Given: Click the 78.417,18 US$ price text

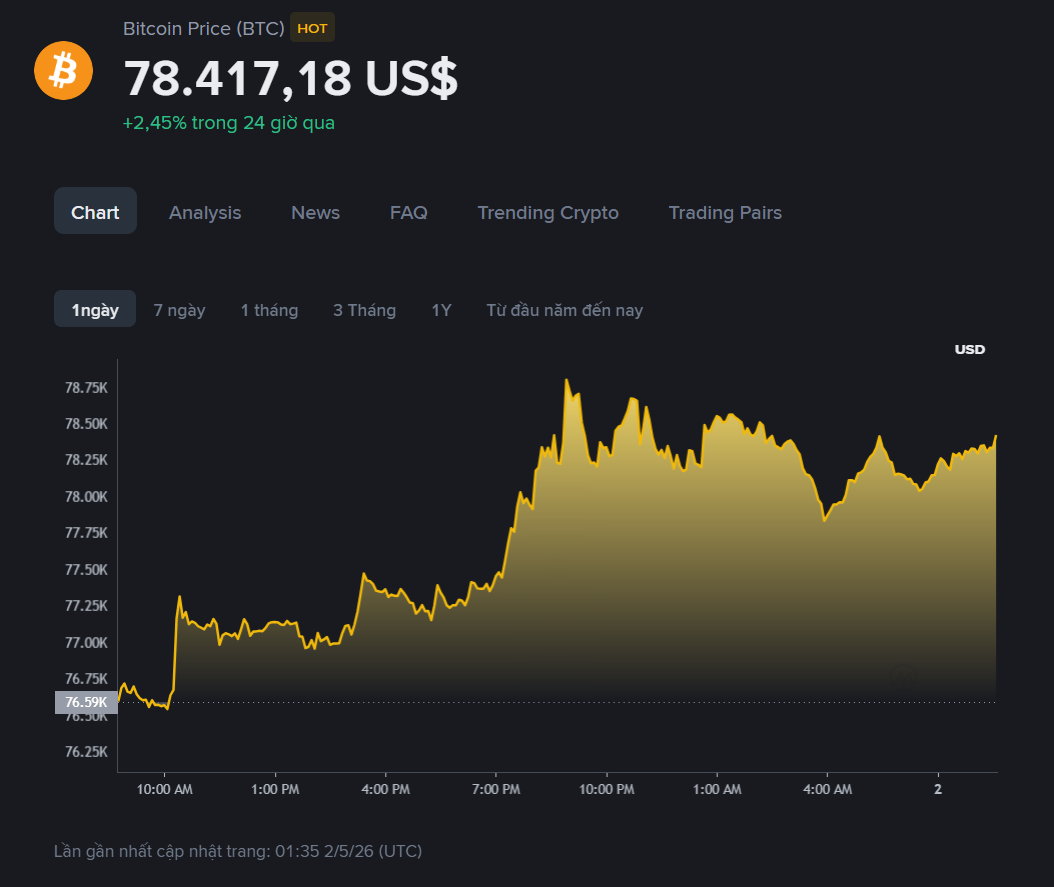Looking at the screenshot, I should tap(290, 79).
